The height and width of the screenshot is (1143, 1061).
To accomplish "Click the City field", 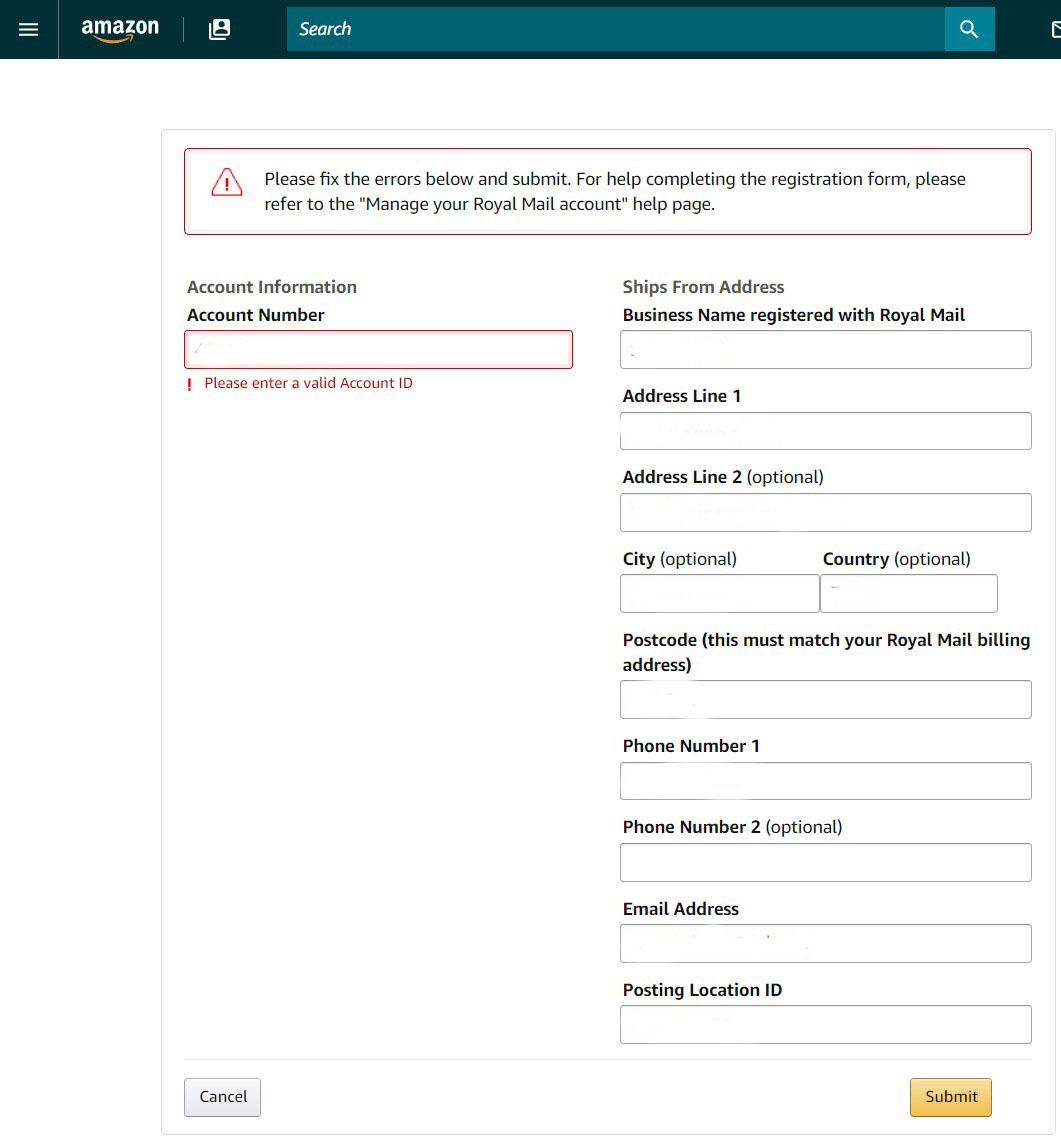I will [719, 593].
